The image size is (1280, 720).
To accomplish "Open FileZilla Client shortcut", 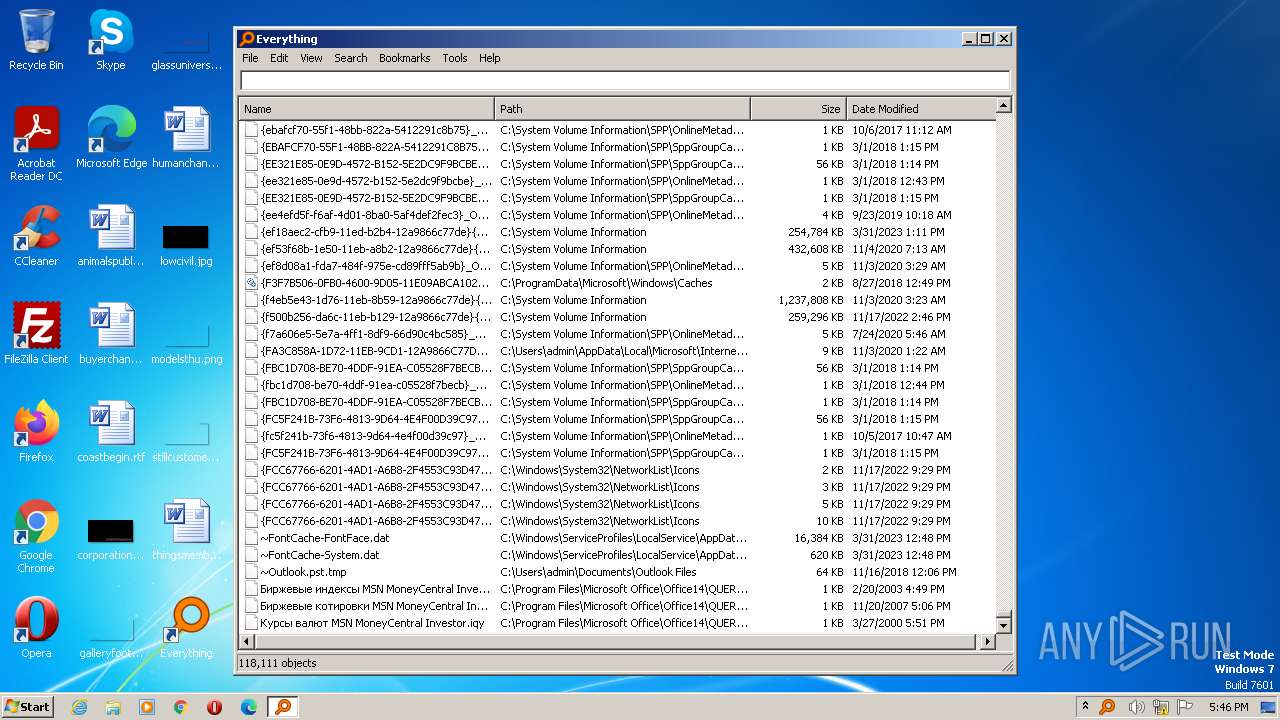I will coord(36,334).
